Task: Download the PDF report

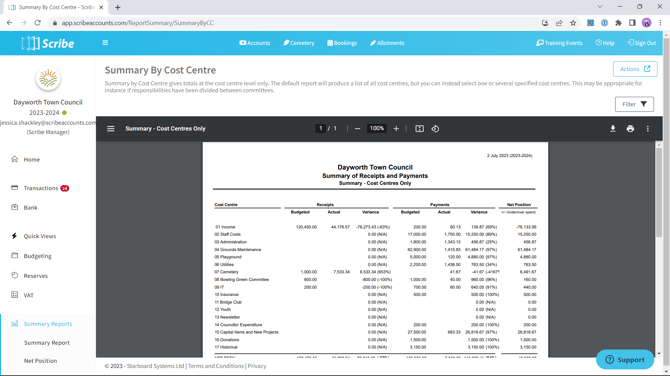Action: pyautogui.click(x=612, y=129)
